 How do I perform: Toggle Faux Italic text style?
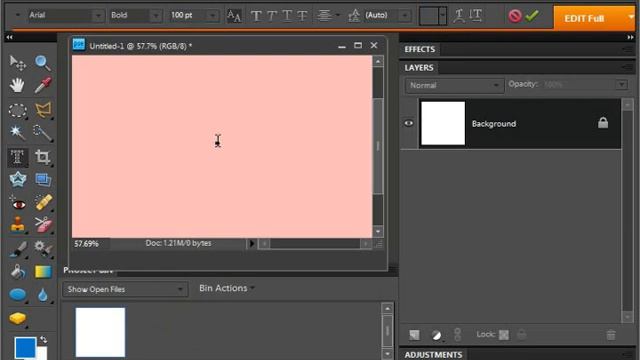coord(271,16)
